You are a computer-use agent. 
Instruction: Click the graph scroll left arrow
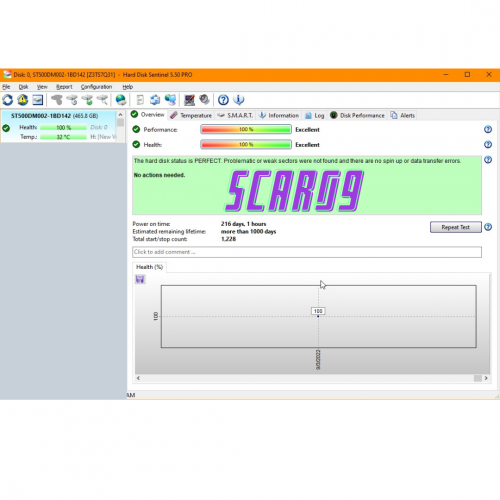(x=138, y=378)
